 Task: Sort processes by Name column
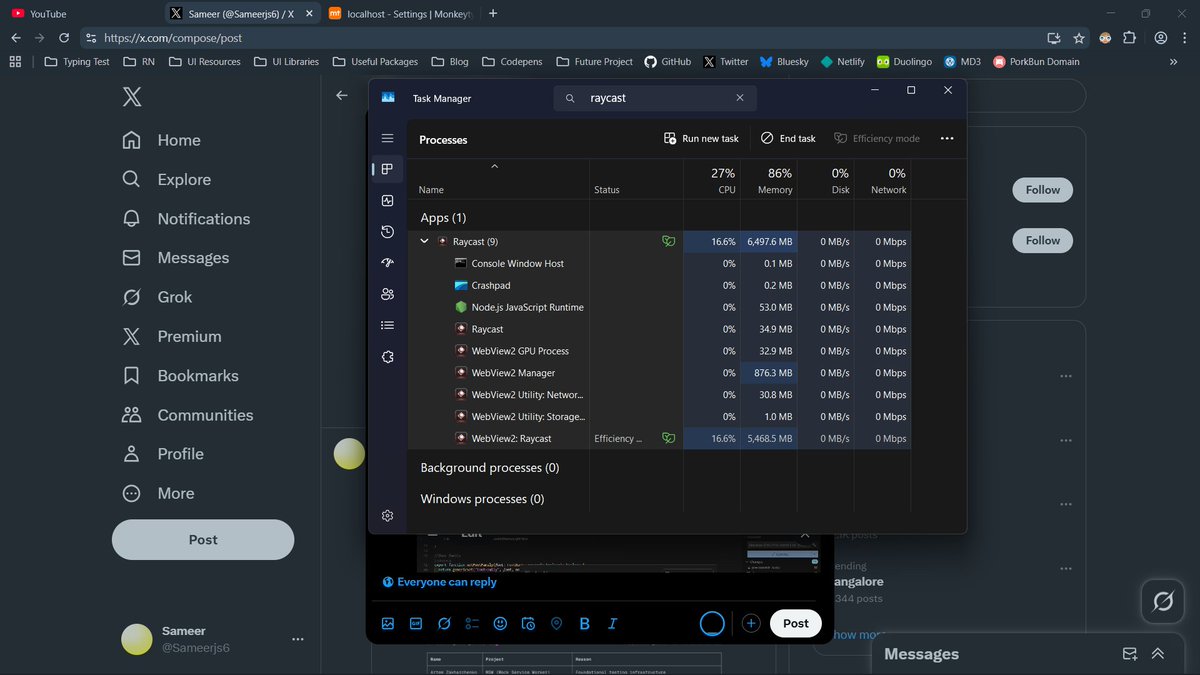click(x=431, y=190)
